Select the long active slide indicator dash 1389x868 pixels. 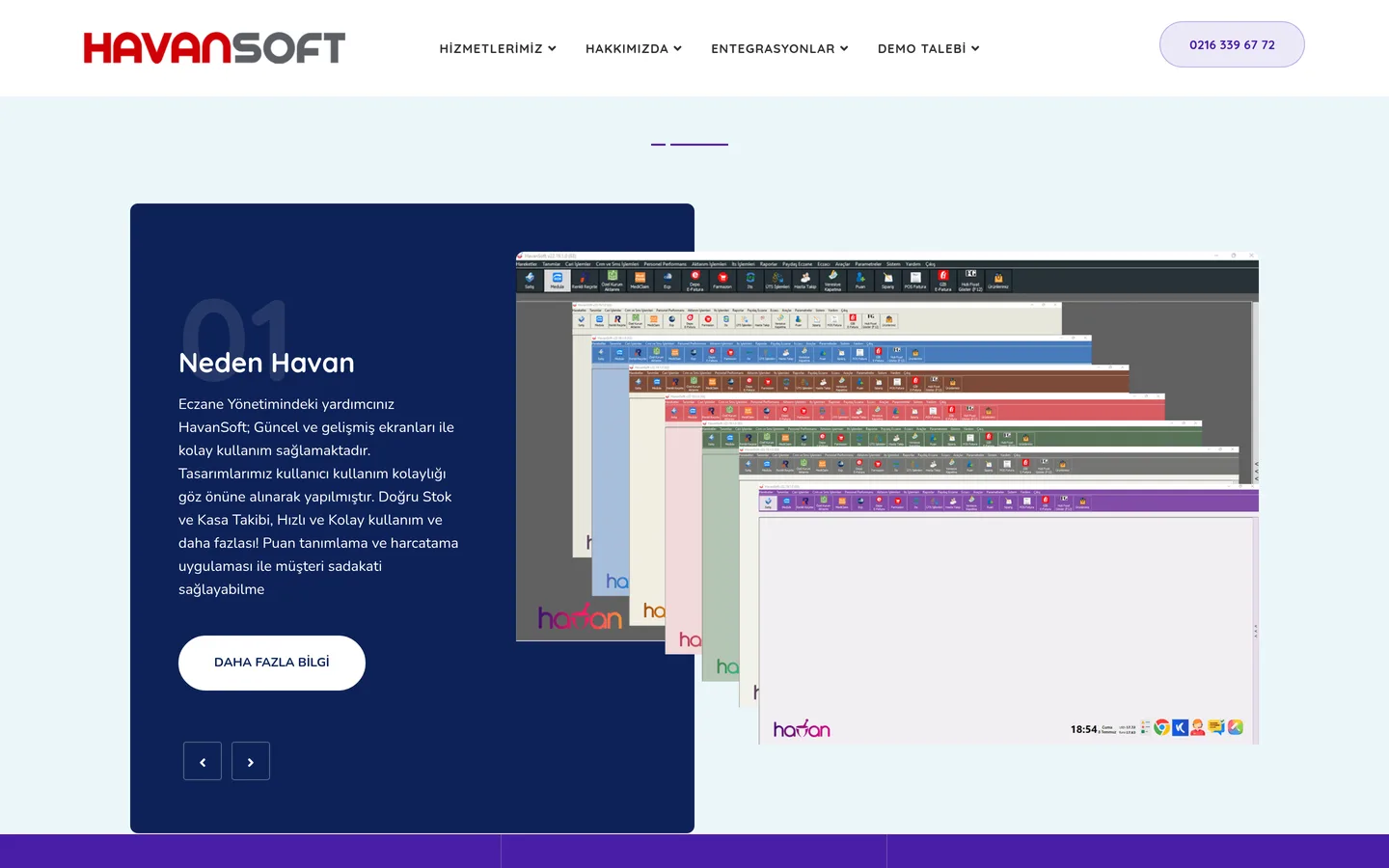click(699, 144)
